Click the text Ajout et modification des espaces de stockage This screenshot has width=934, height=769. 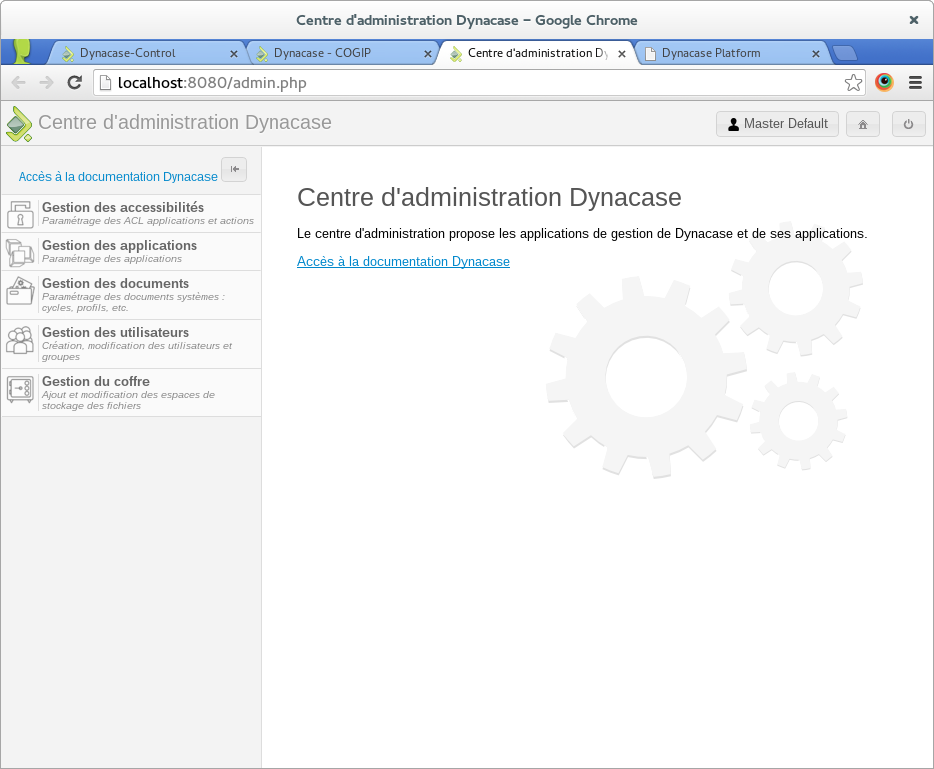tap(128, 400)
